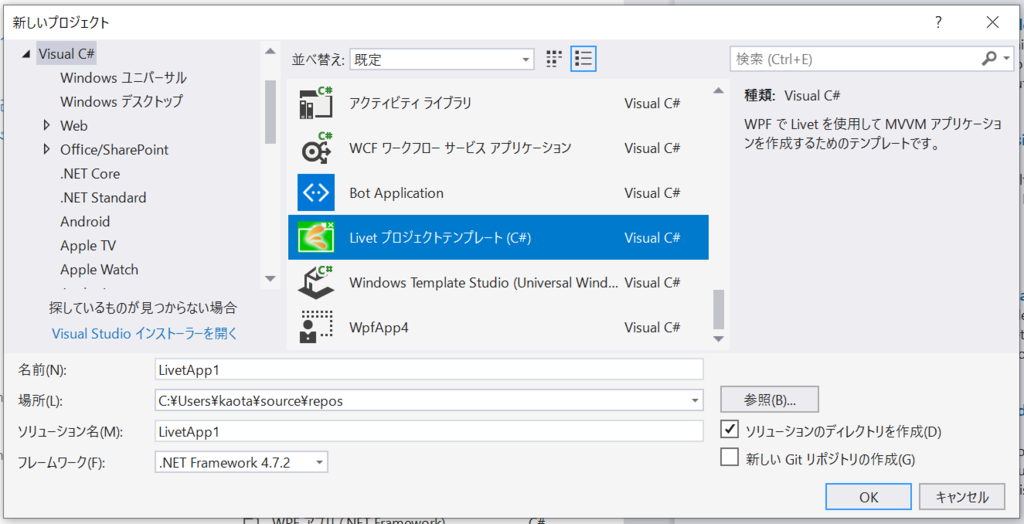Collapse the Visual C# tree node
This screenshot has width=1024, height=524.
(26, 54)
